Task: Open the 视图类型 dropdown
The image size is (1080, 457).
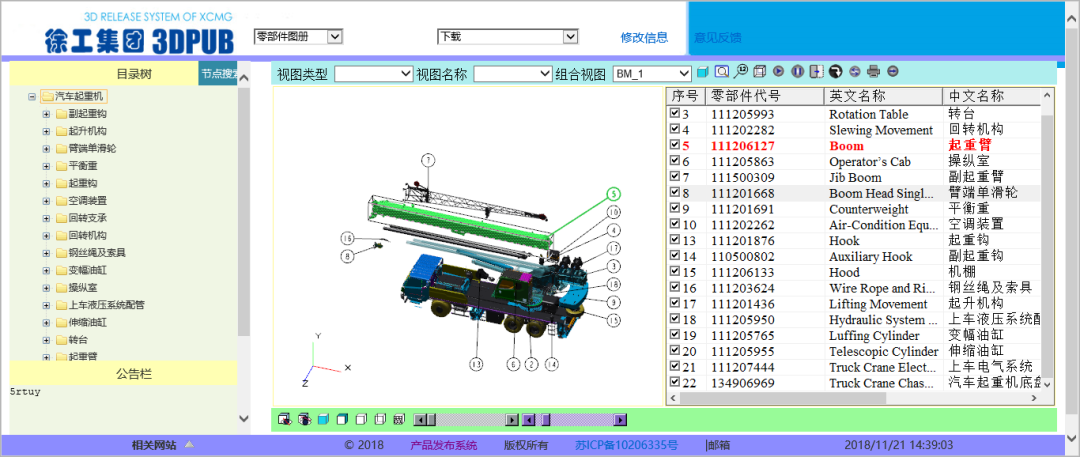Action: [373, 74]
